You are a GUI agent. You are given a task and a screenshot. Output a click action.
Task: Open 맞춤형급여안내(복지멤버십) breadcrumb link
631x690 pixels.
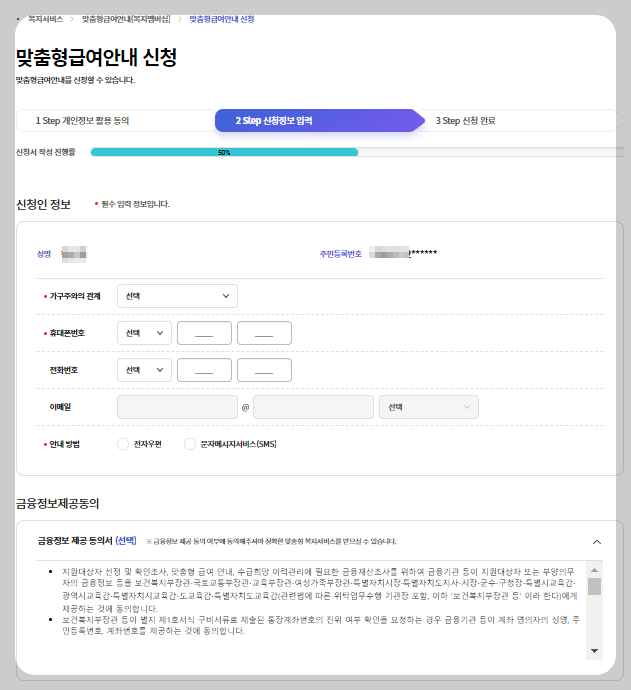click(126, 19)
